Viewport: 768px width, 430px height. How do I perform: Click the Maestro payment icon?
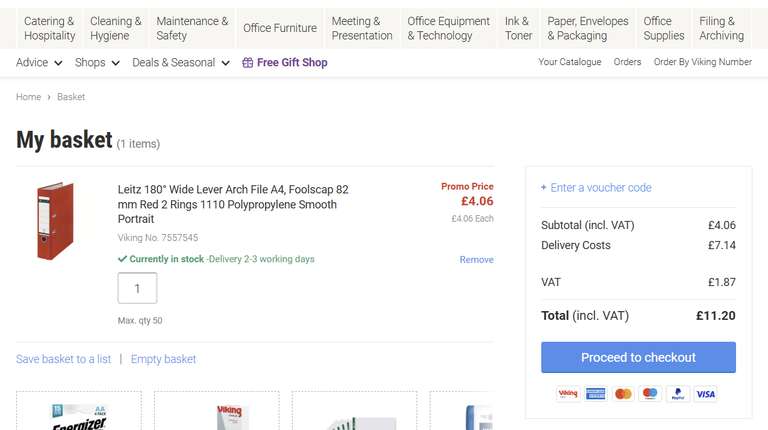click(650, 394)
